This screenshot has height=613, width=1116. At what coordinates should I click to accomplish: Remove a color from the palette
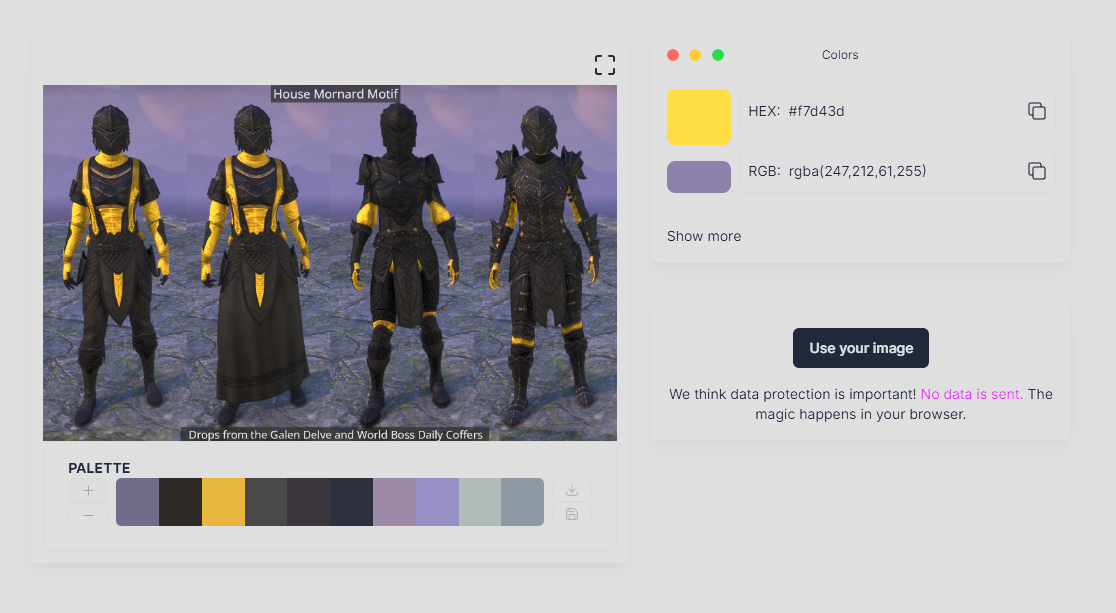(88, 515)
